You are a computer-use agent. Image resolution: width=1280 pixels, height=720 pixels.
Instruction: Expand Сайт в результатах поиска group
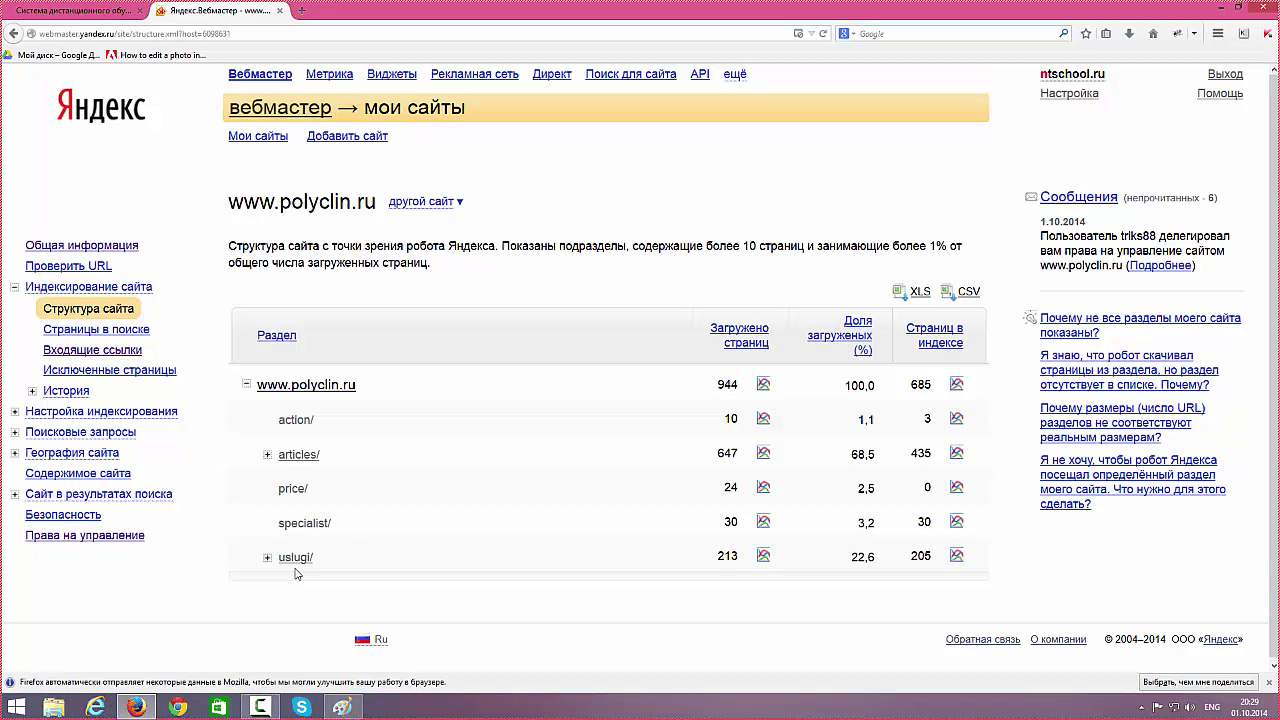tap(15, 494)
